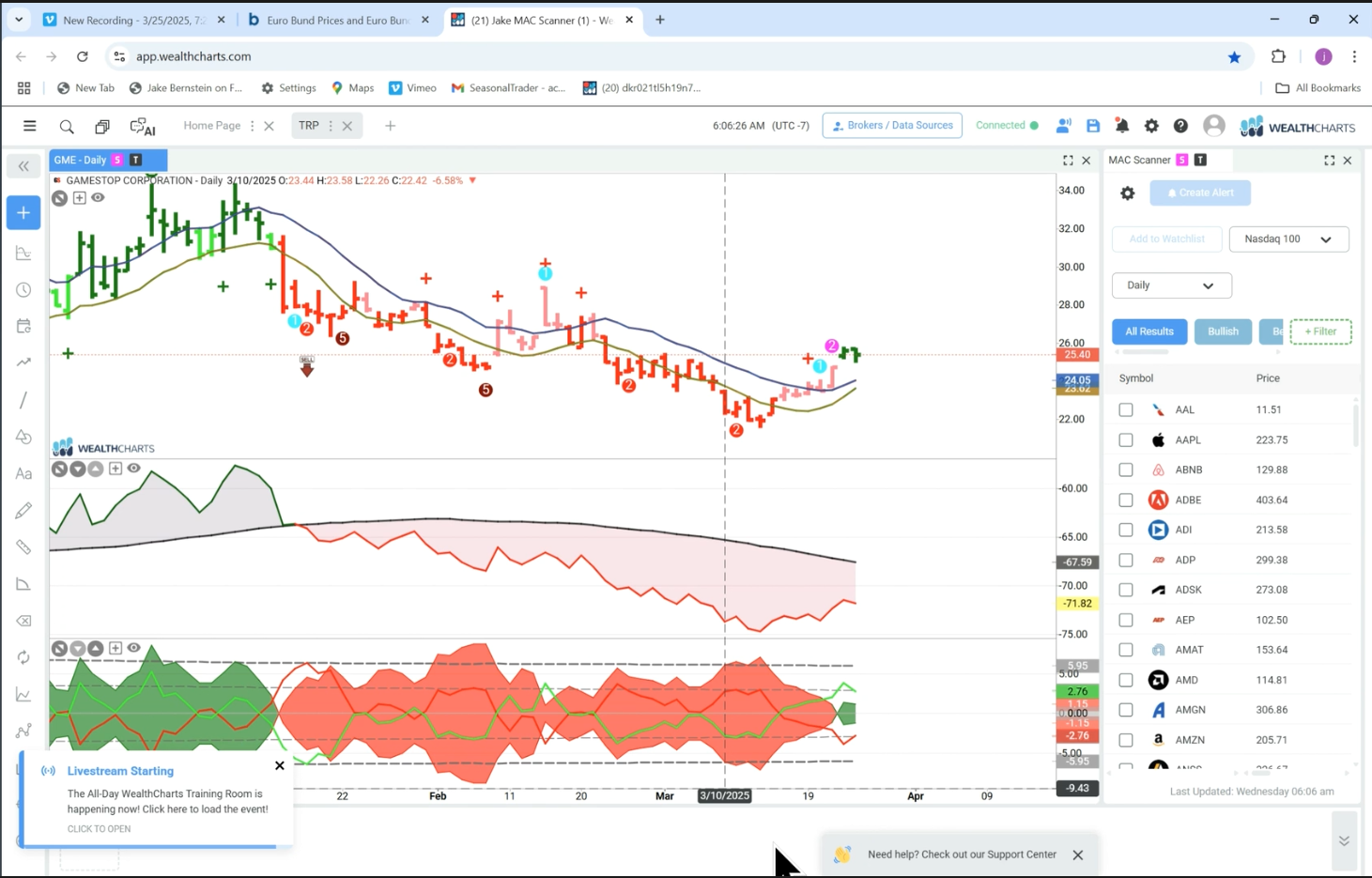Open notifications bell in header
This screenshot has width=1372, height=878.
pos(1122,126)
